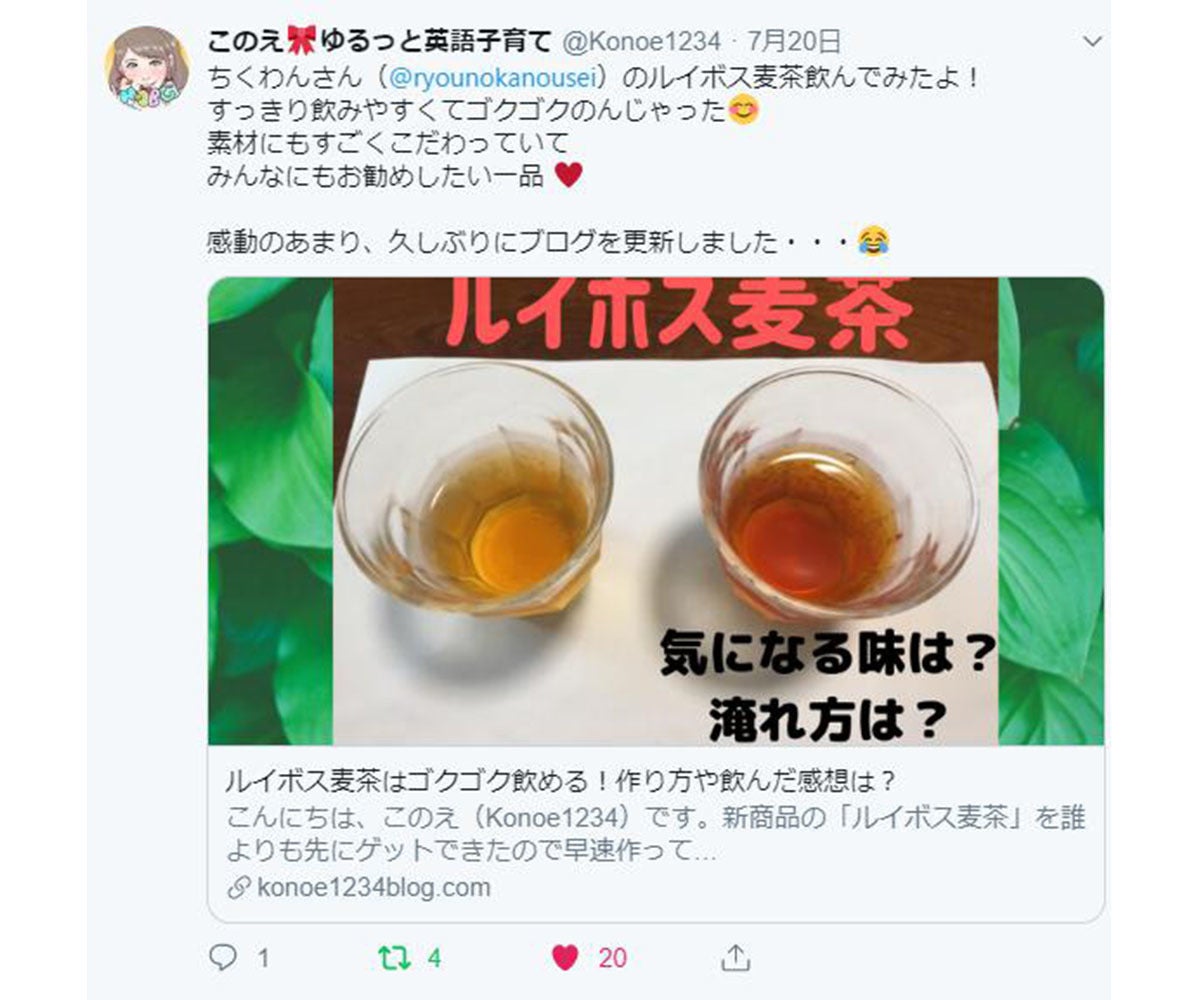The height and width of the screenshot is (1000, 1200).
Task: Open the article title ルイボス麦茶はゴクゴク飲める
Action: 560,781
